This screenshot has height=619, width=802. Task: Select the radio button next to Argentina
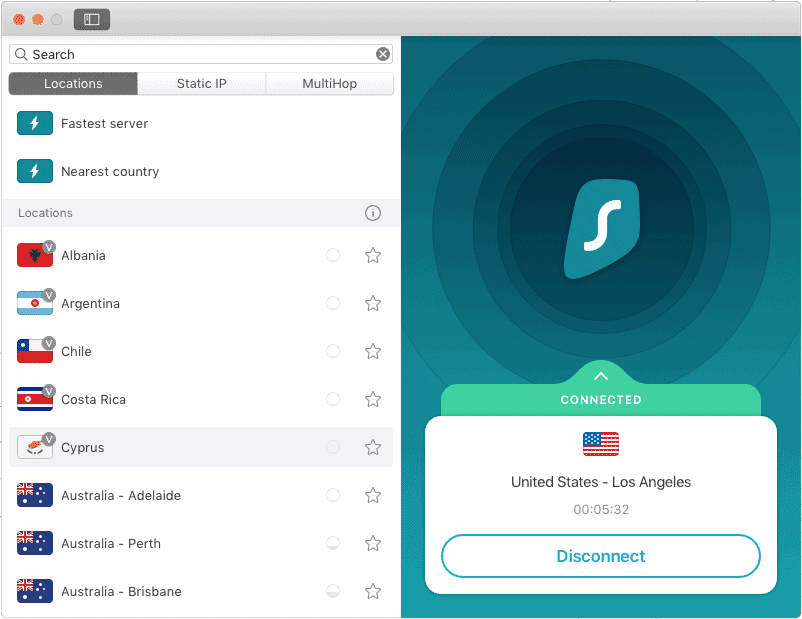coord(333,303)
